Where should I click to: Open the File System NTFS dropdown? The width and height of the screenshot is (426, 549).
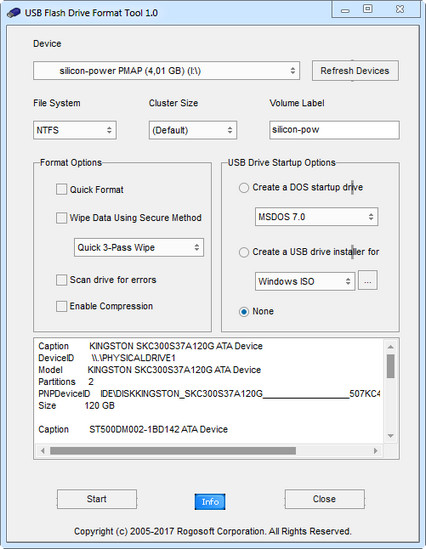point(75,130)
